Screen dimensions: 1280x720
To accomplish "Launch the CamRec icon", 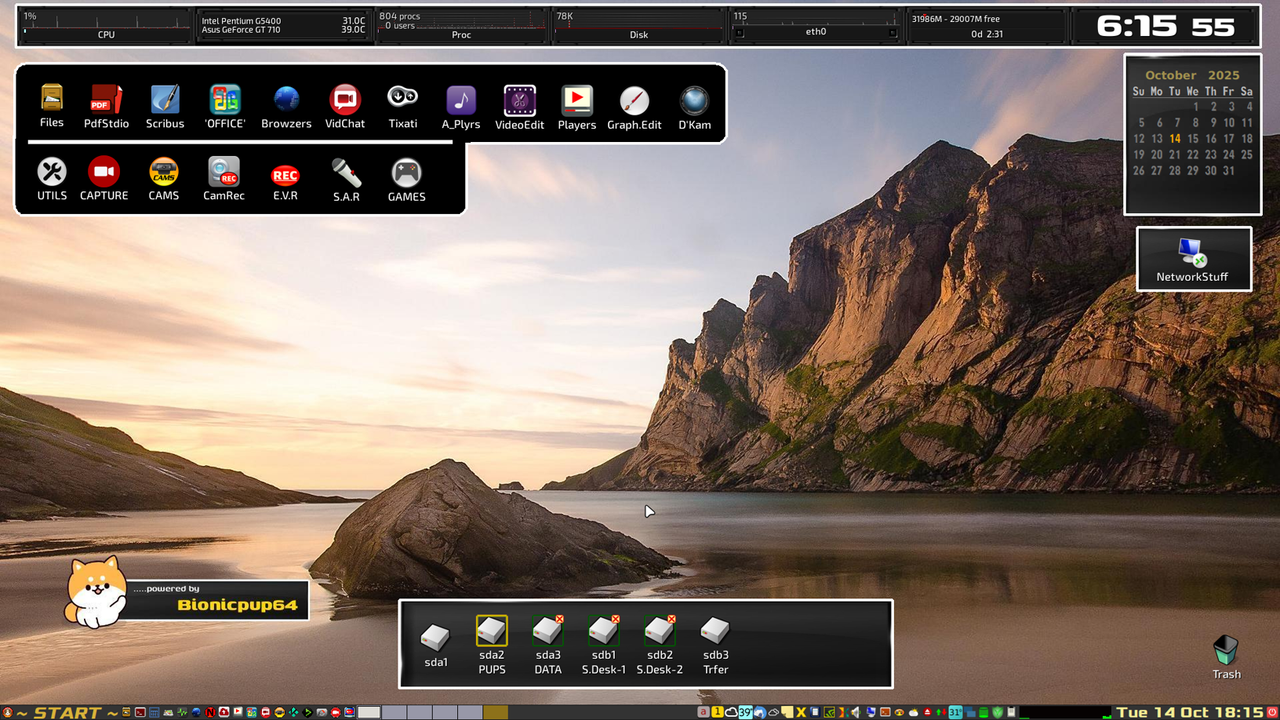I will [x=224, y=172].
